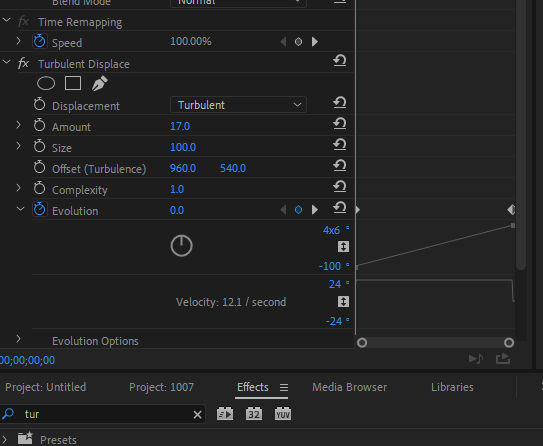Toggle animation stopwatch for Displacement
This screenshot has width=543, height=446.
coord(39,105)
